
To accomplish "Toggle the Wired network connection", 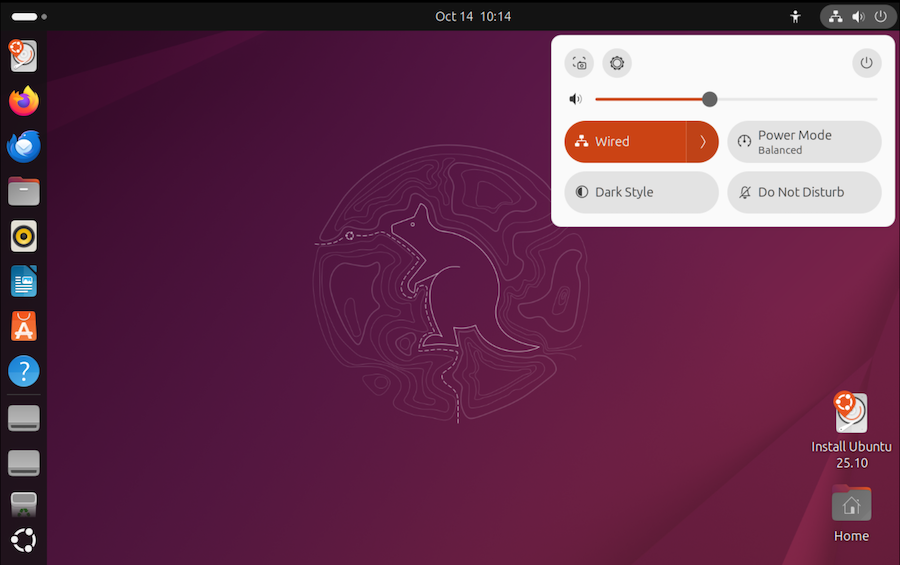I will [625, 142].
